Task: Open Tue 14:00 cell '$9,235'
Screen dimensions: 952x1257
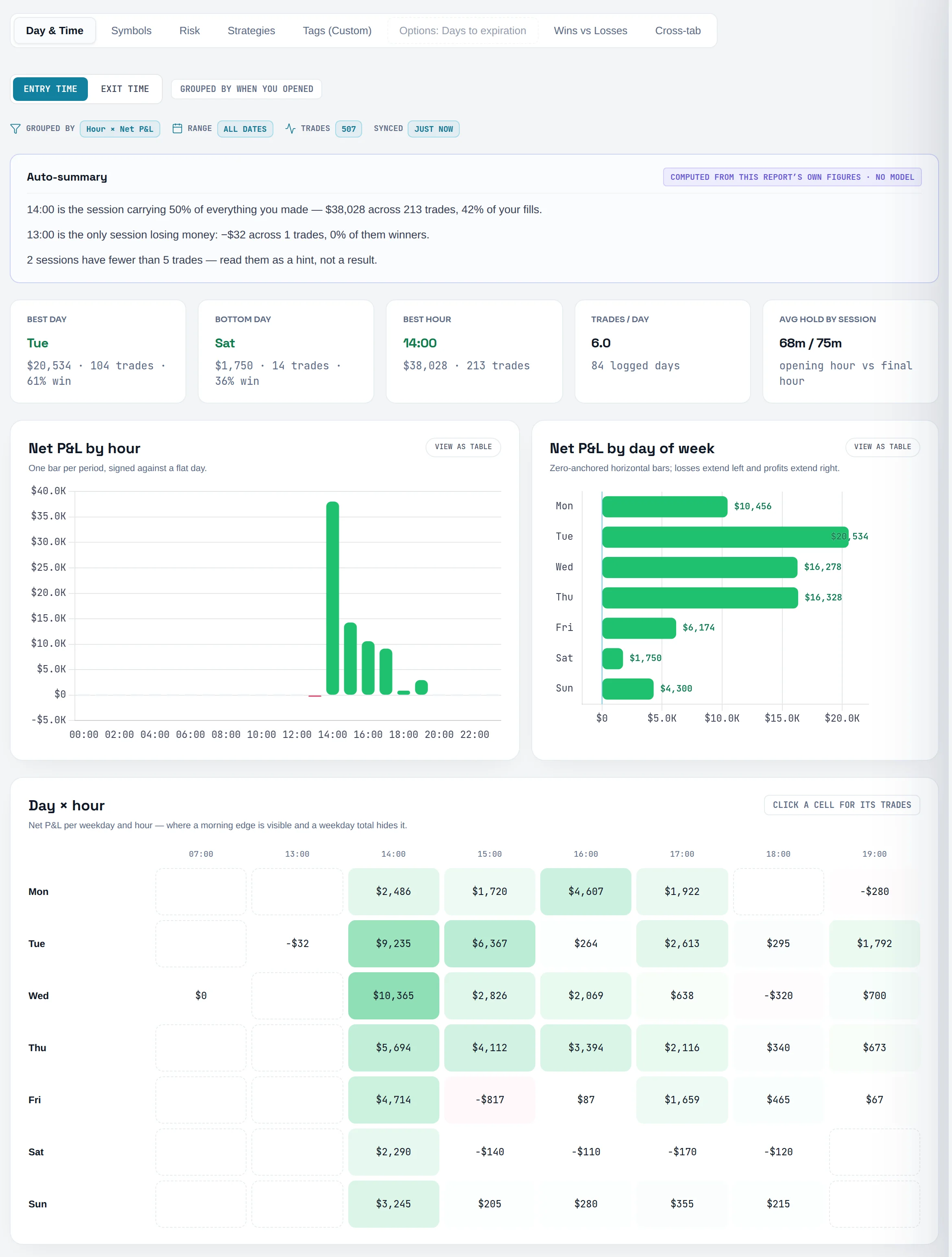Action: click(393, 944)
